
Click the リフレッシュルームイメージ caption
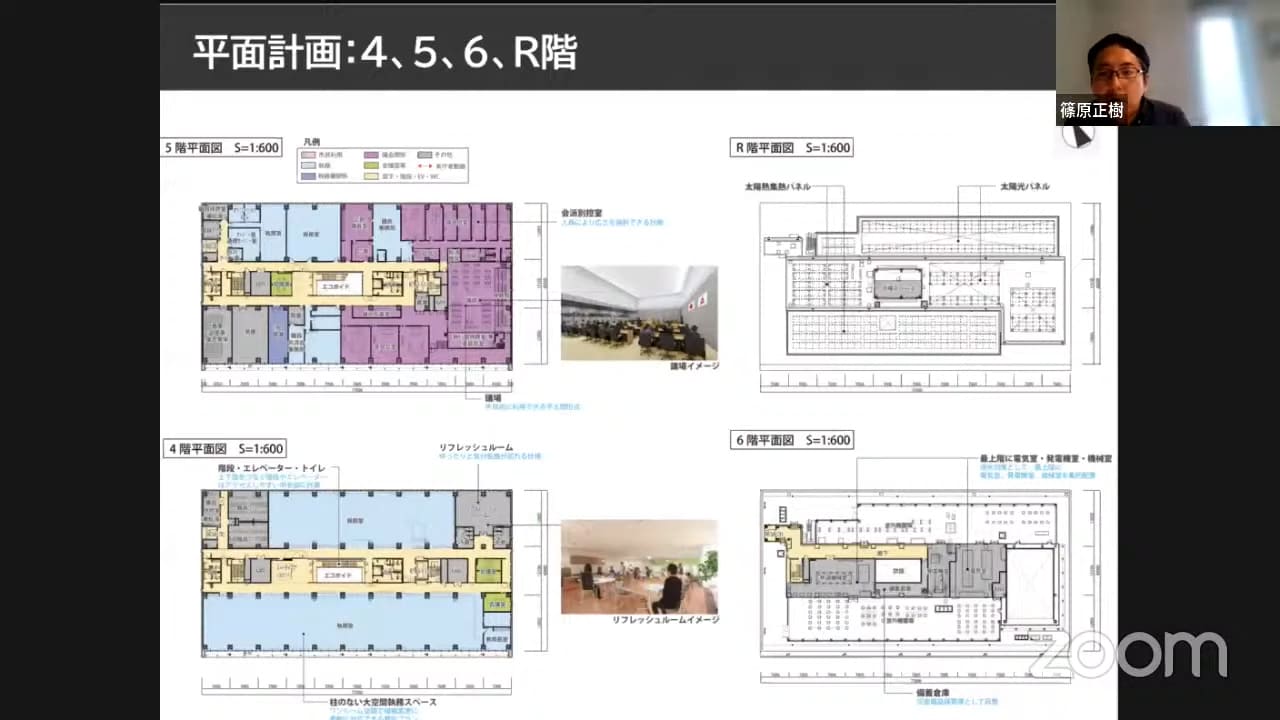tap(665, 620)
